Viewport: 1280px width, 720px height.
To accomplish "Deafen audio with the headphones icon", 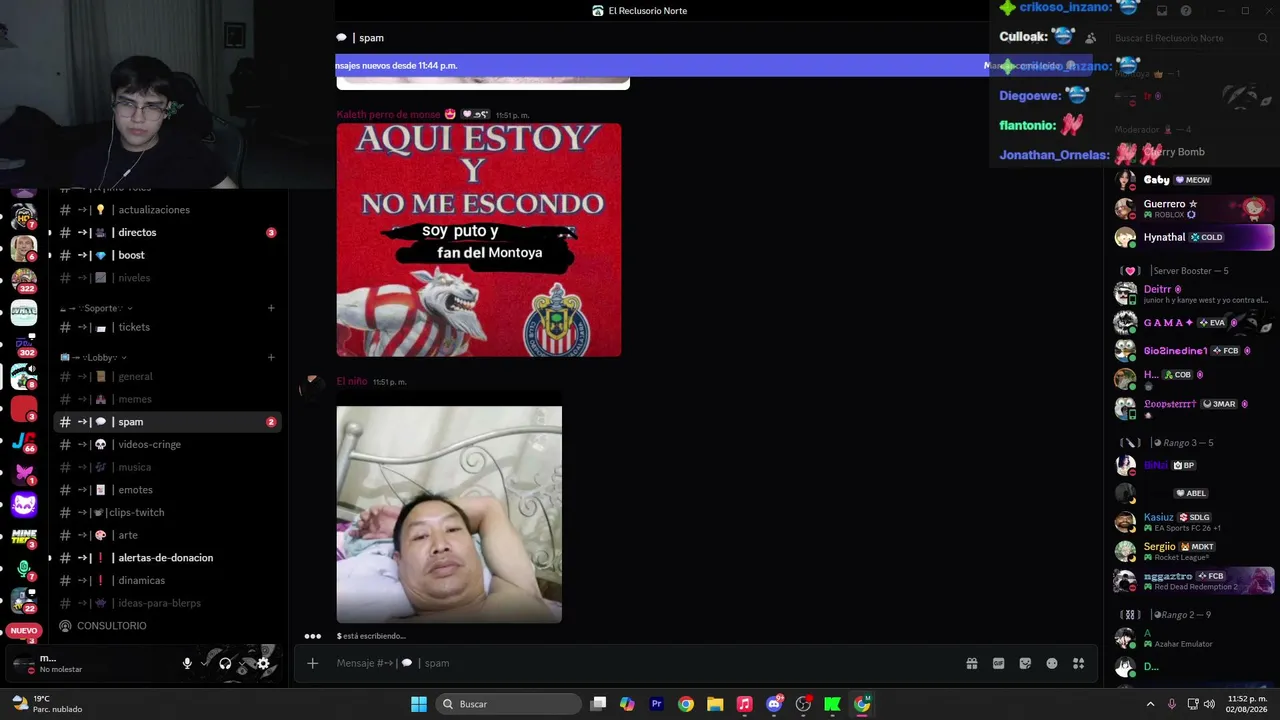I will 225,663.
